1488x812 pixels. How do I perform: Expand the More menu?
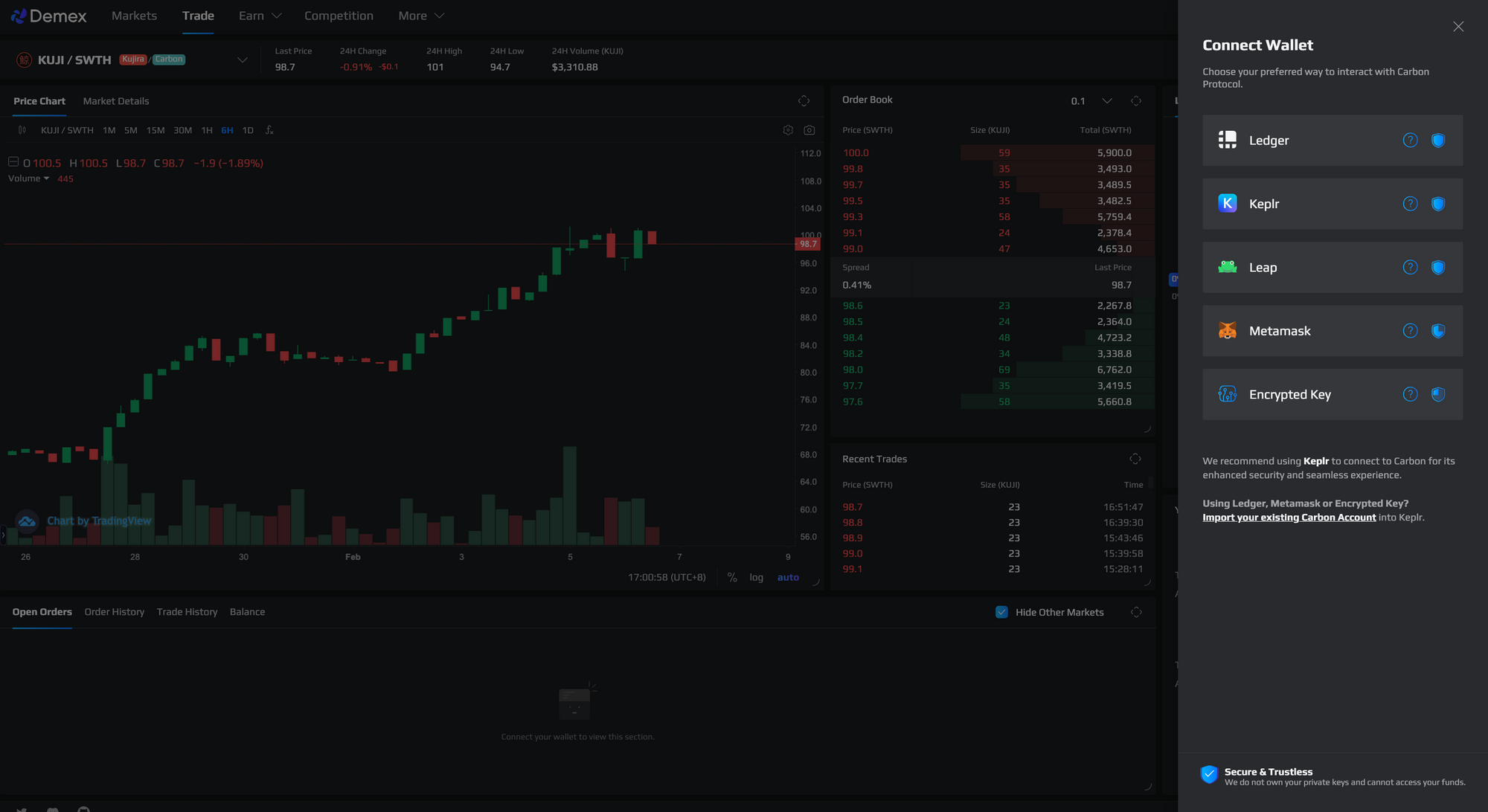pyautogui.click(x=421, y=16)
